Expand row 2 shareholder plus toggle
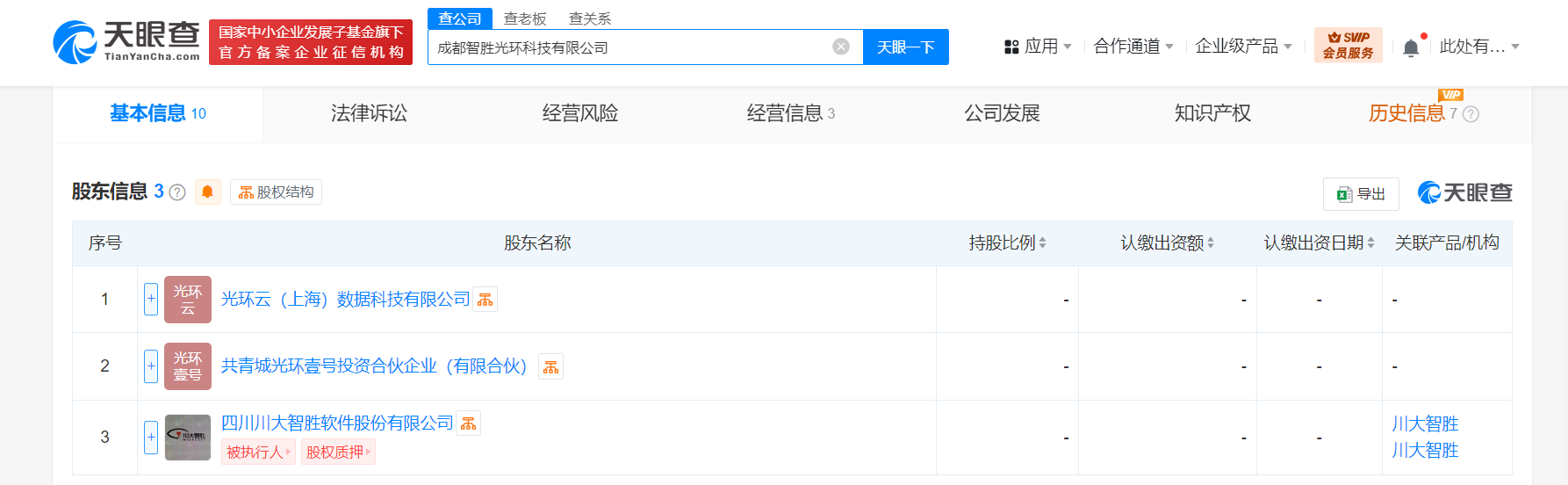Image resolution: width=1568 pixels, height=485 pixels. 151,366
